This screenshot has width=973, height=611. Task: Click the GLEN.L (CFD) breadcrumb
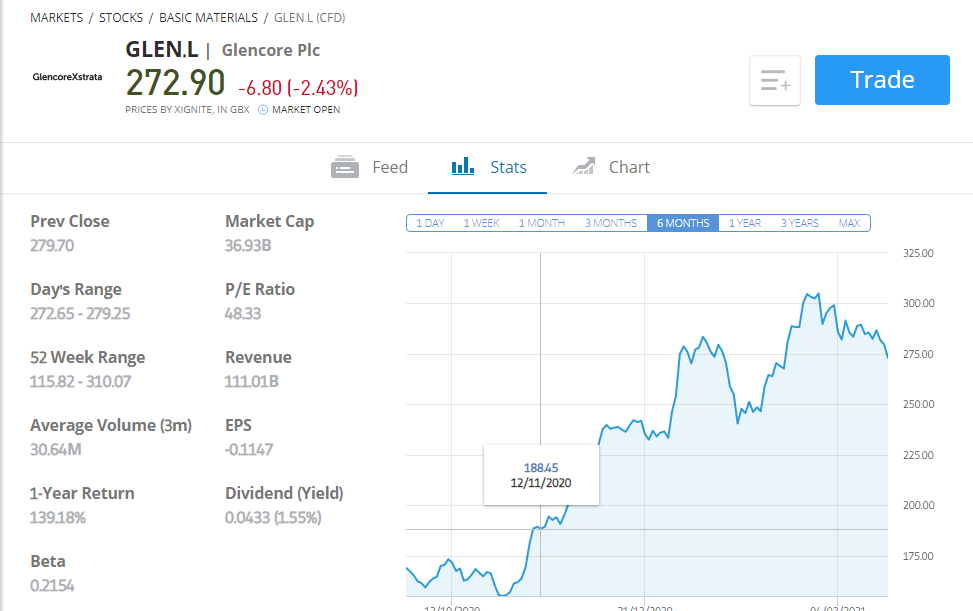(x=310, y=18)
